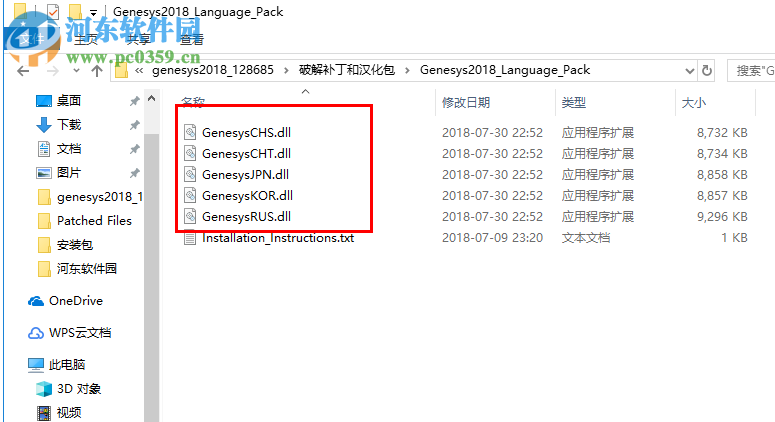Sort files by 修改日期 column
Screen dimensions: 775x422
point(466,102)
